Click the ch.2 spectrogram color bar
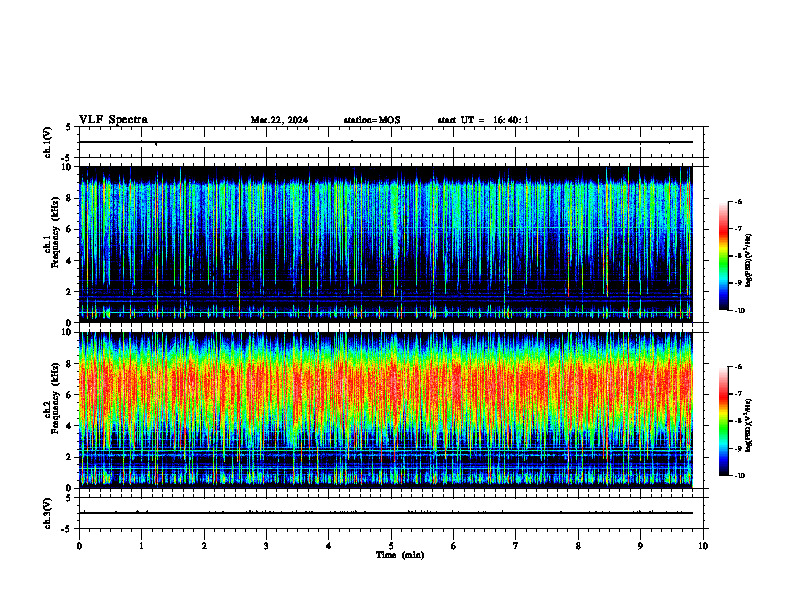 (724, 421)
